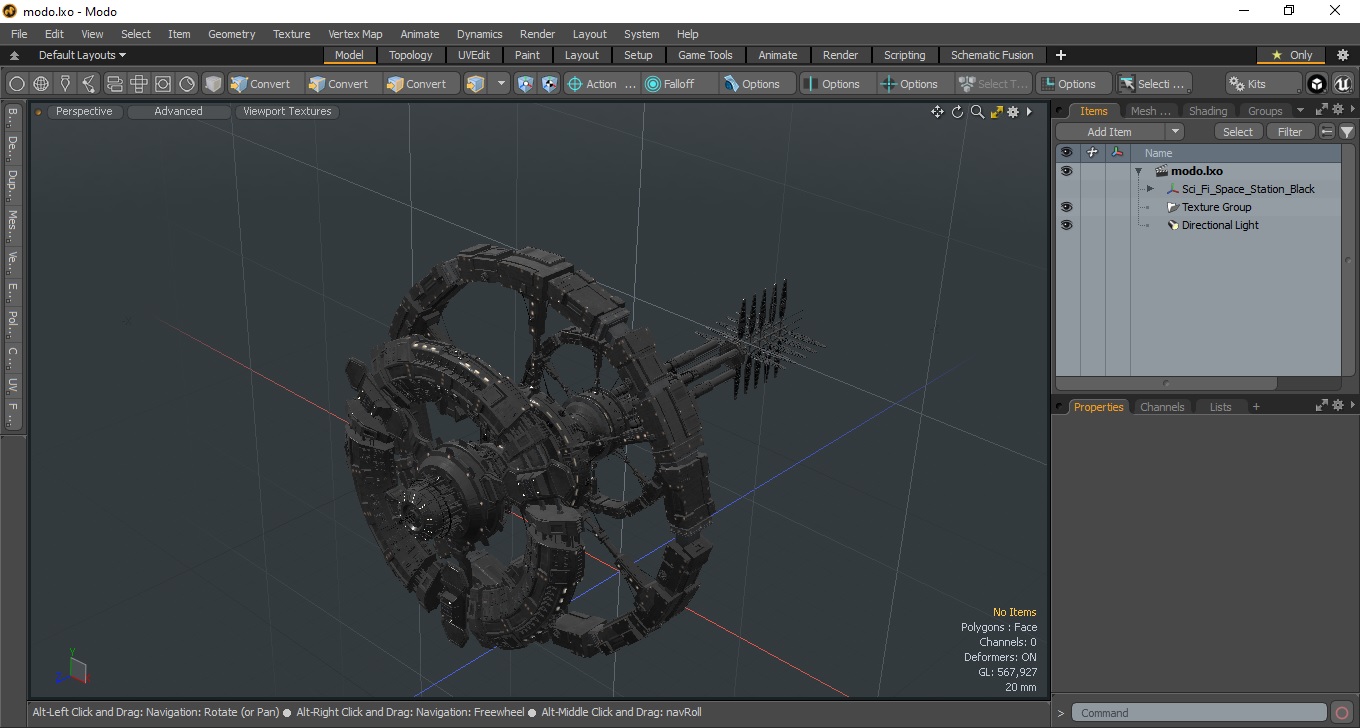Click the black cube icon beside Kits
The height and width of the screenshot is (728, 1360).
(1318, 84)
